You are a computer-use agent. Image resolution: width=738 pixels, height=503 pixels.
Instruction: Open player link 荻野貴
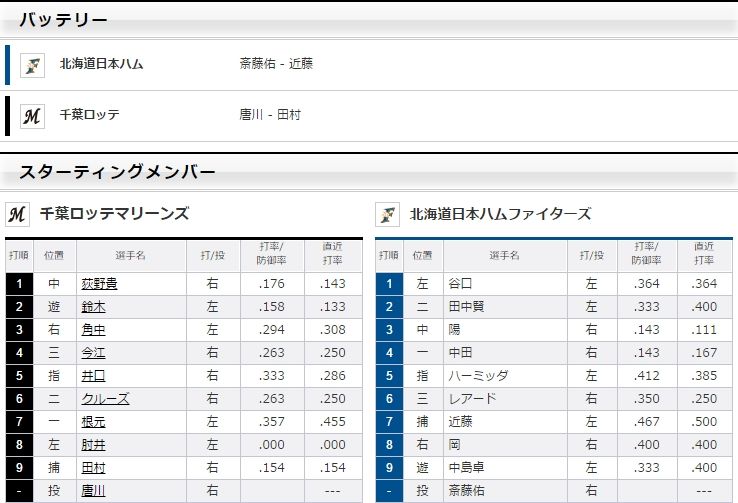(99, 284)
